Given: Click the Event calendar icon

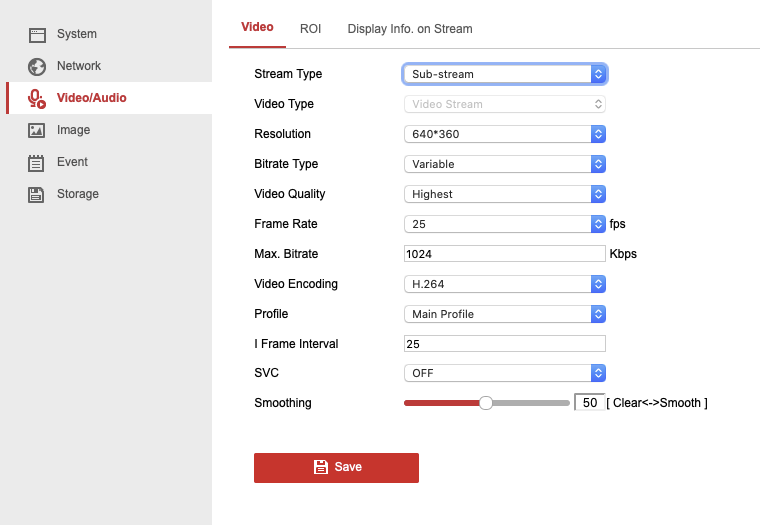Looking at the screenshot, I should click(x=37, y=162).
